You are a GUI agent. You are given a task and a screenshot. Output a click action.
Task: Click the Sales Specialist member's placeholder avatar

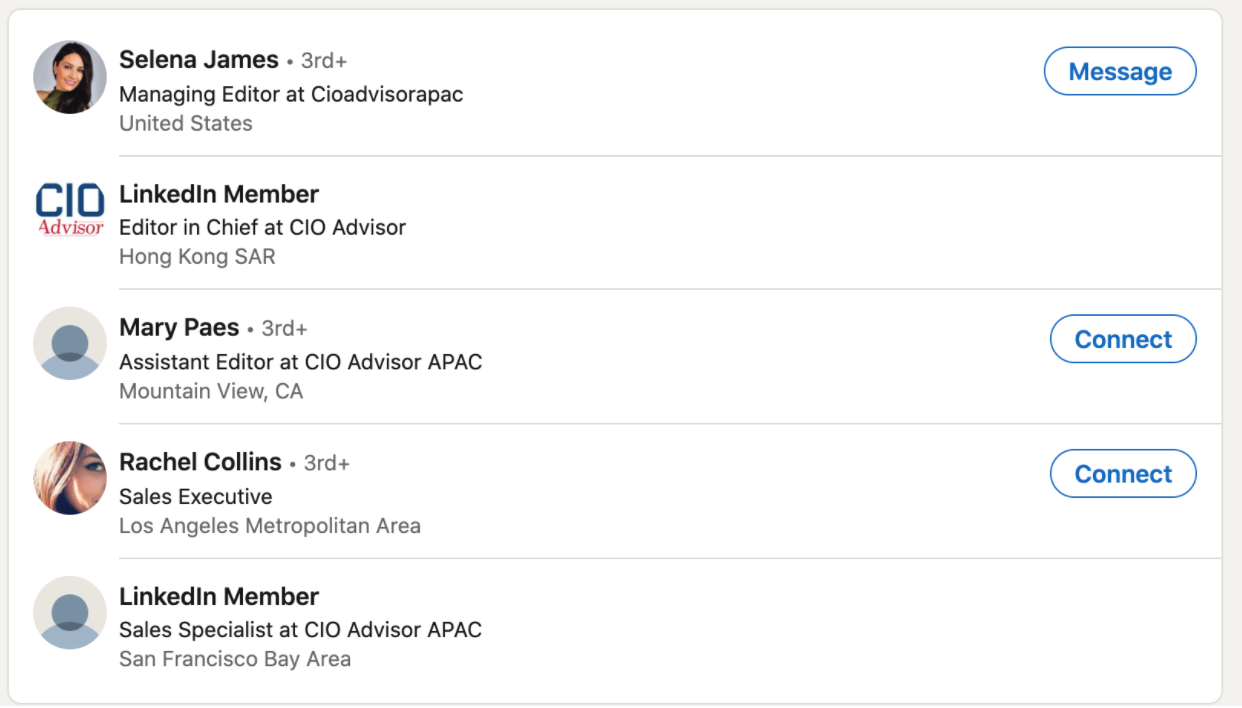coord(70,612)
